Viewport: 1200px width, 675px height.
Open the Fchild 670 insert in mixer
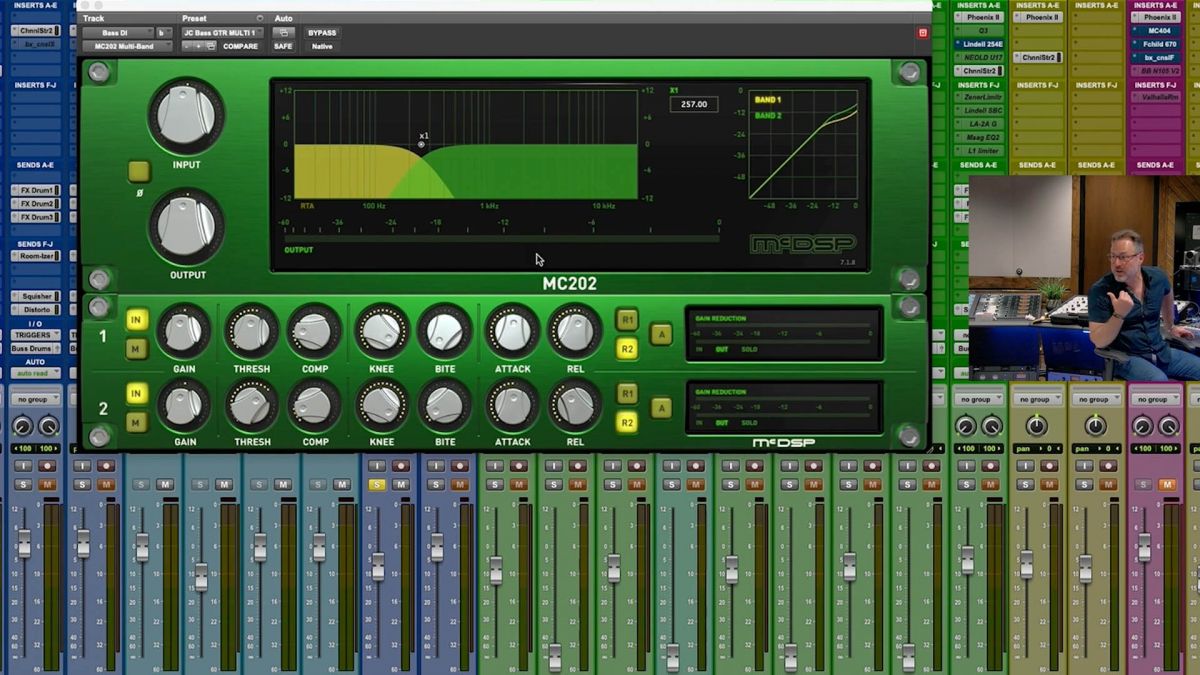1158,44
